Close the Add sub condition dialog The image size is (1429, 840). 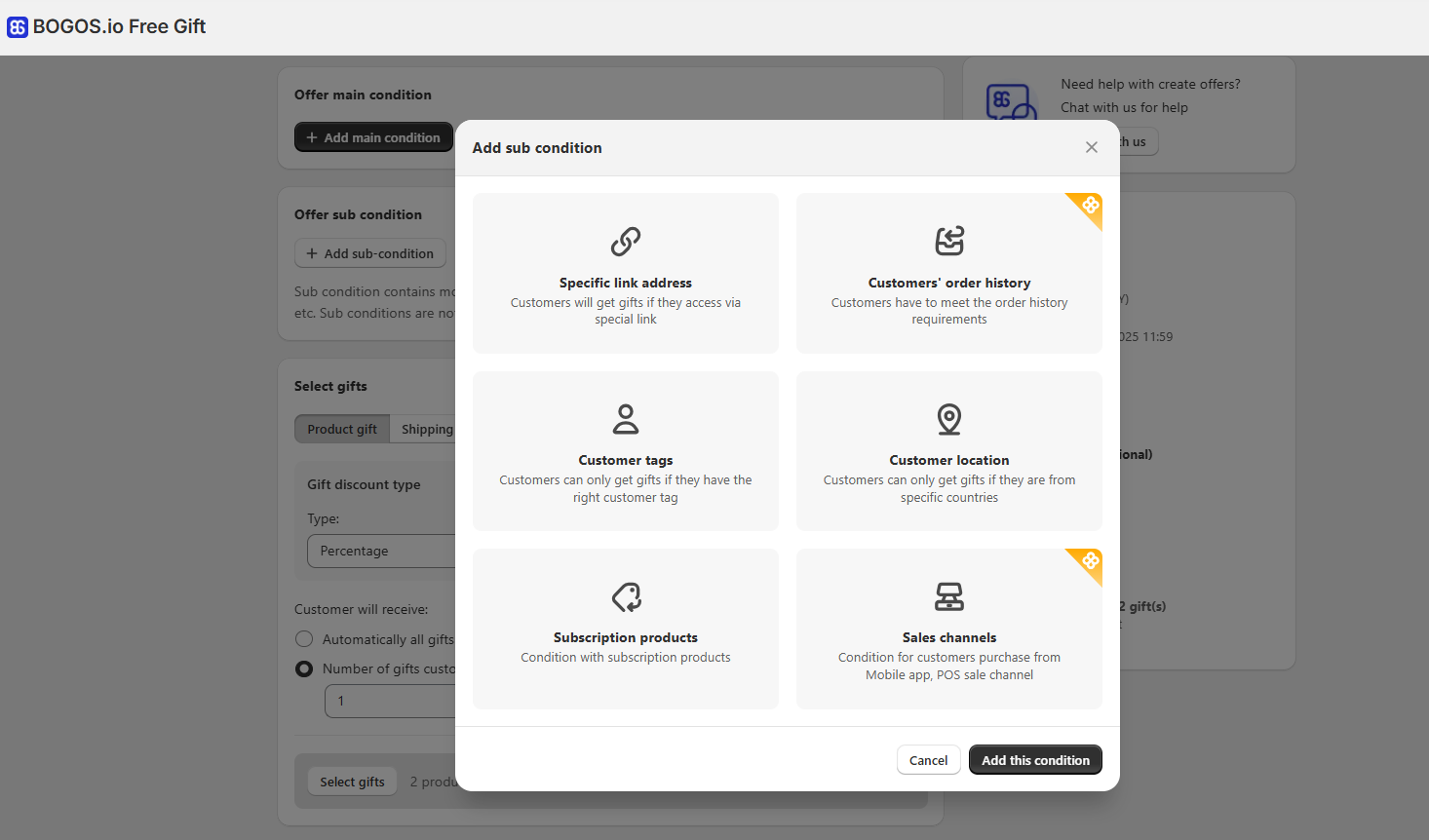1092,147
